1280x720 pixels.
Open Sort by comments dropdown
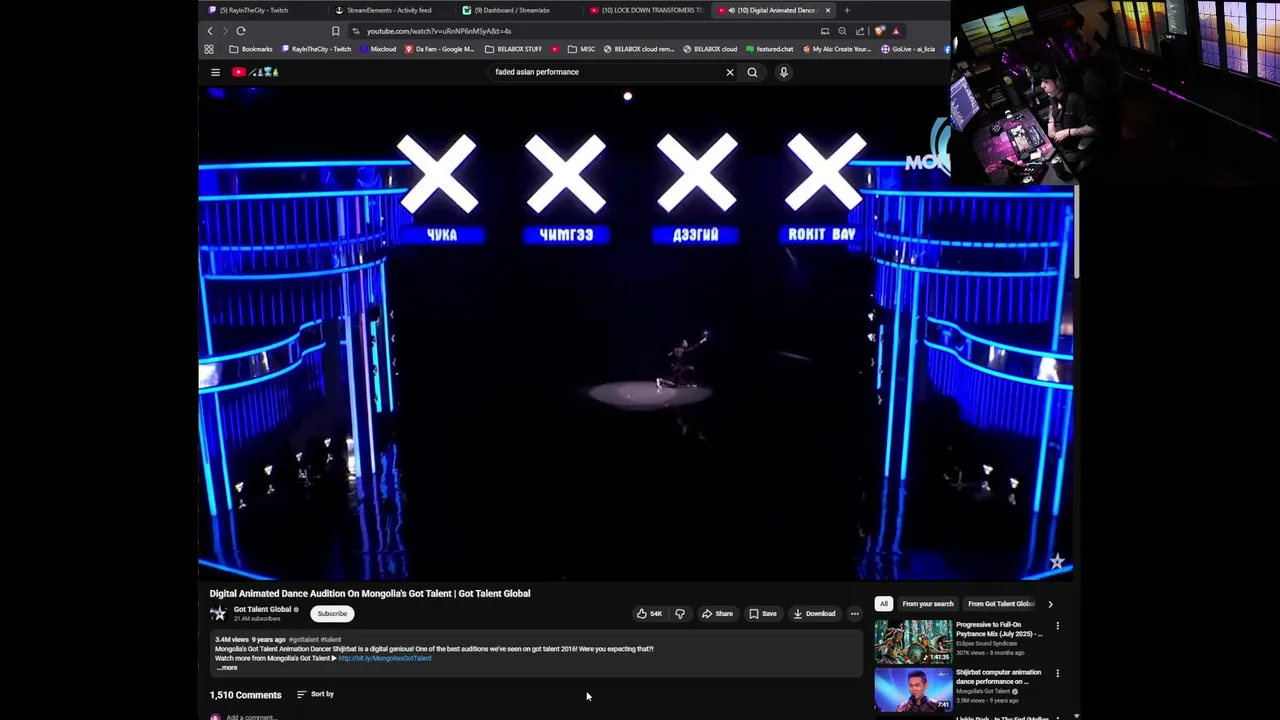315,694
